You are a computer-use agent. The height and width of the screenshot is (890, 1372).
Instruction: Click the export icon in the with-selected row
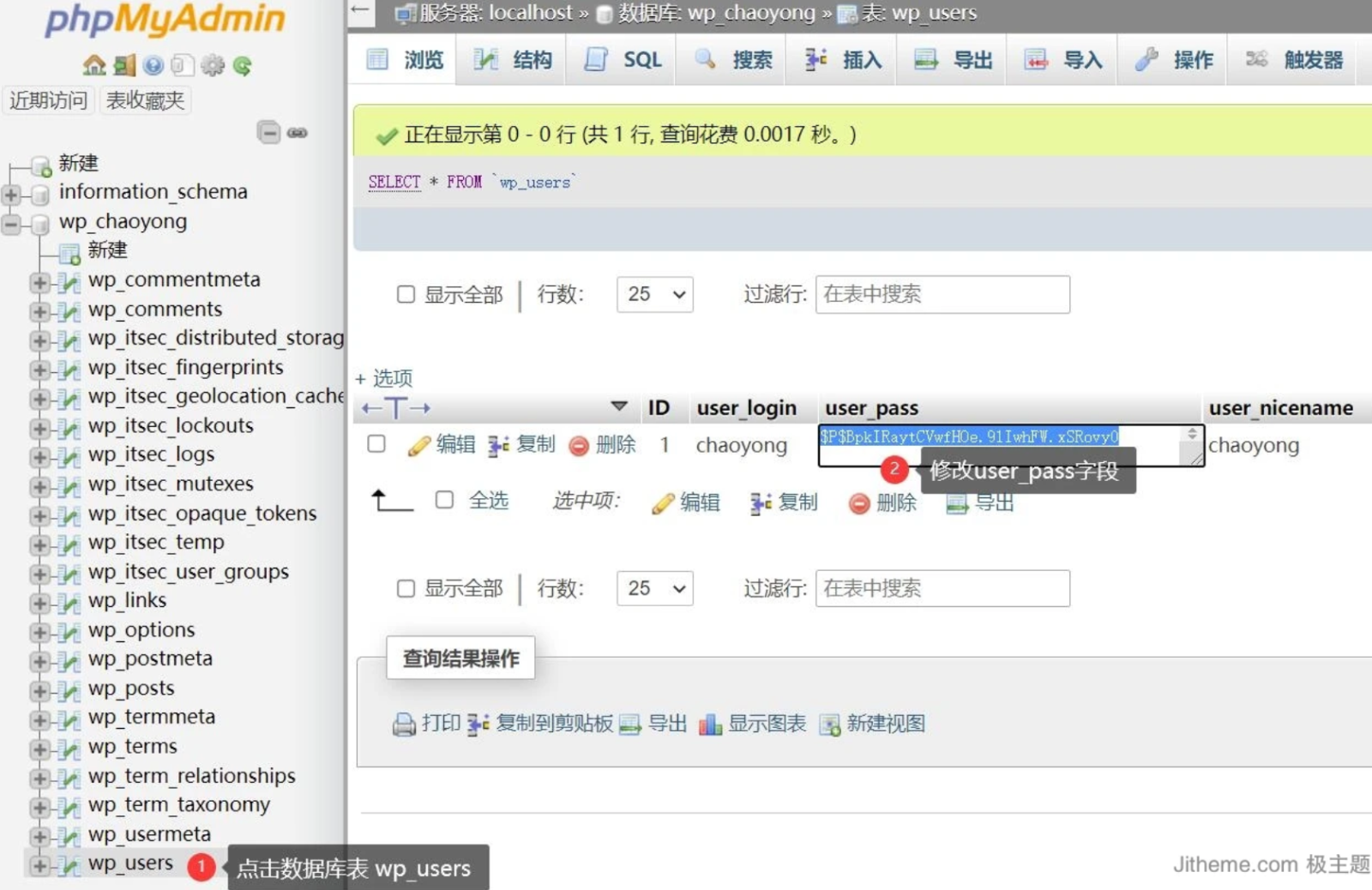tap(957, 503)
